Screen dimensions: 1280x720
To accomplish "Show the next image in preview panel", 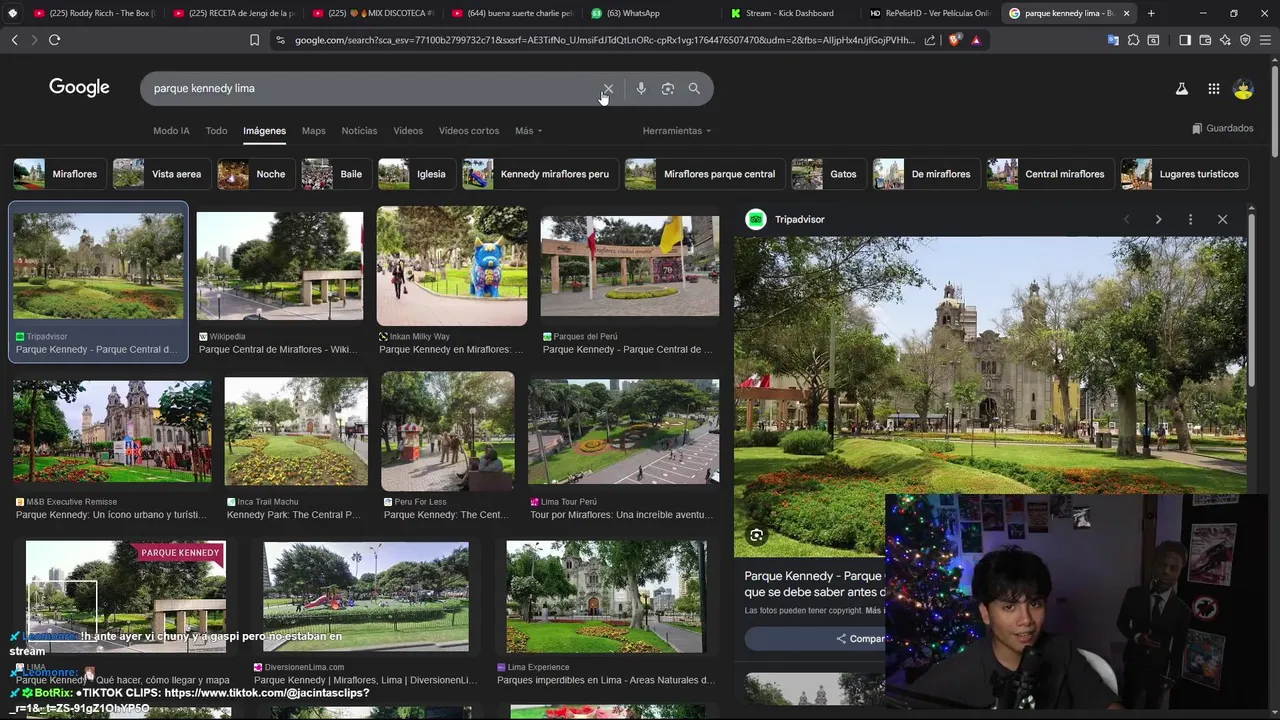I will 1158,219.
